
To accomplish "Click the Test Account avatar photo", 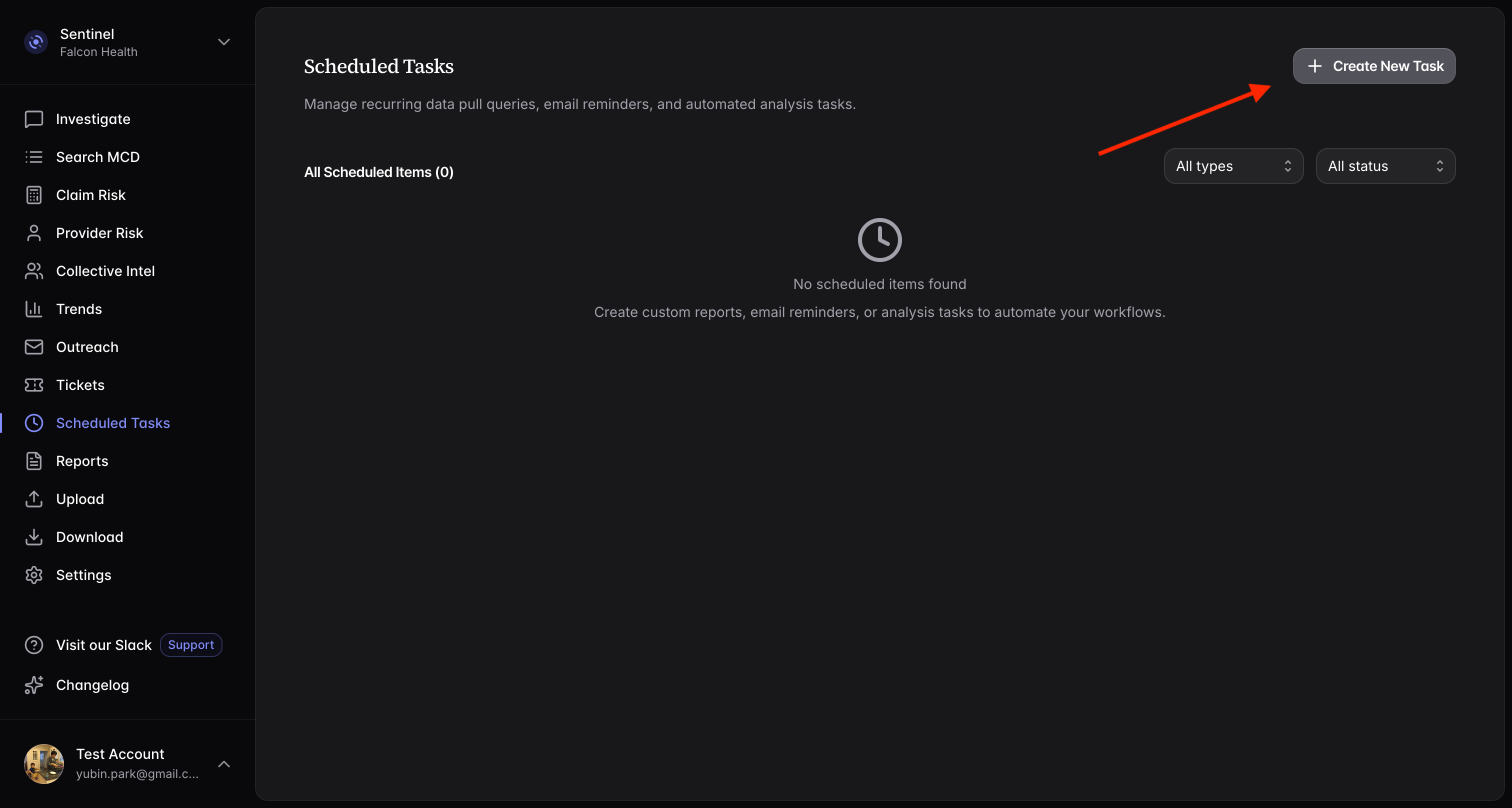I will [x=44, y=764].
